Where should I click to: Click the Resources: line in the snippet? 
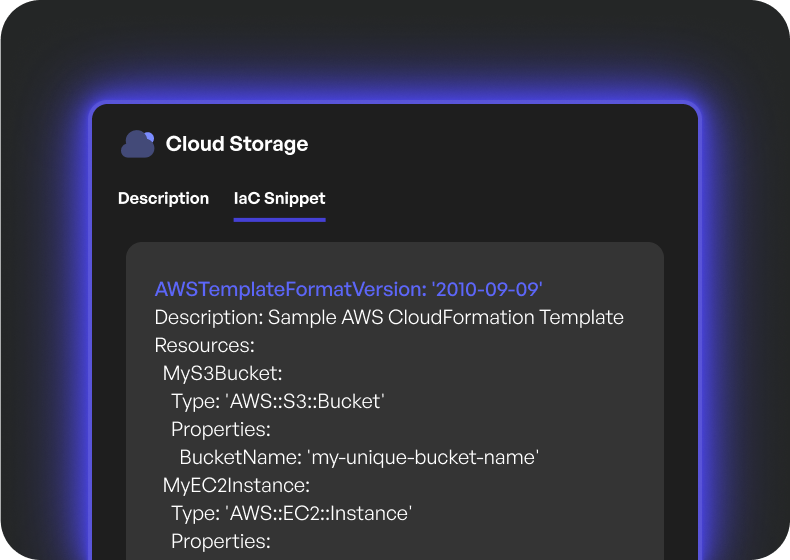point(205,346)
